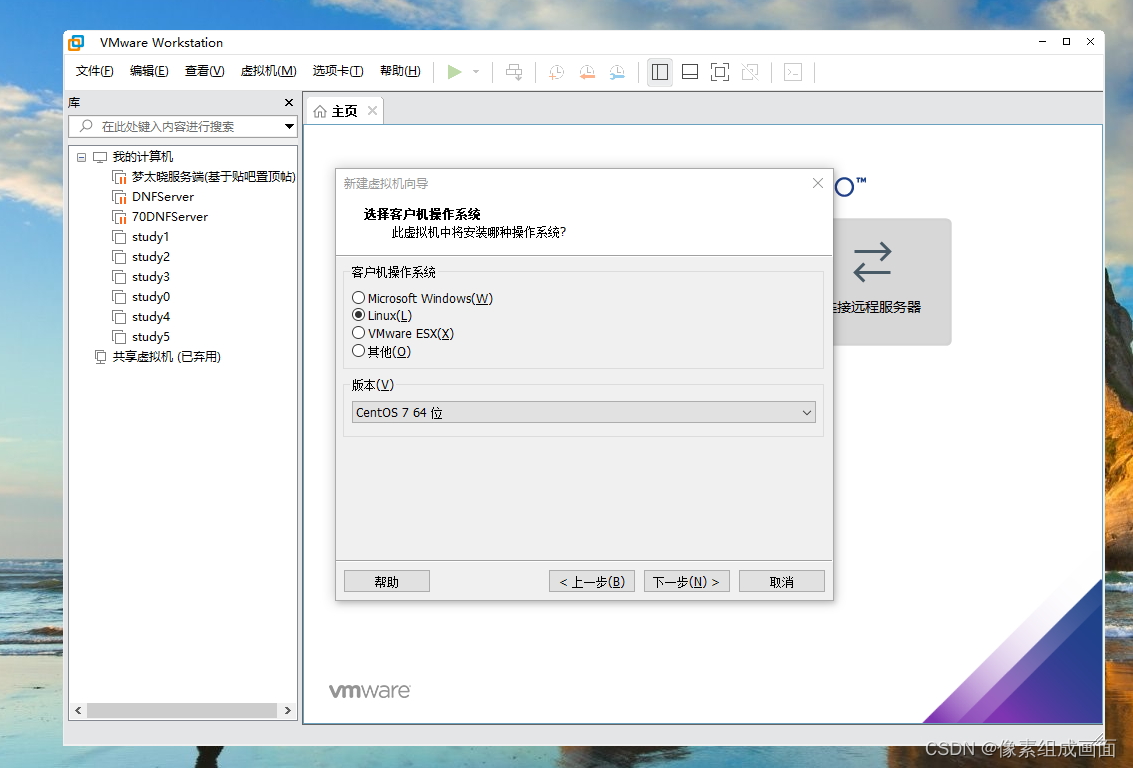1133x768 pixels.
Task: Close the library panel with X
Action: click(x=289, y=103)
